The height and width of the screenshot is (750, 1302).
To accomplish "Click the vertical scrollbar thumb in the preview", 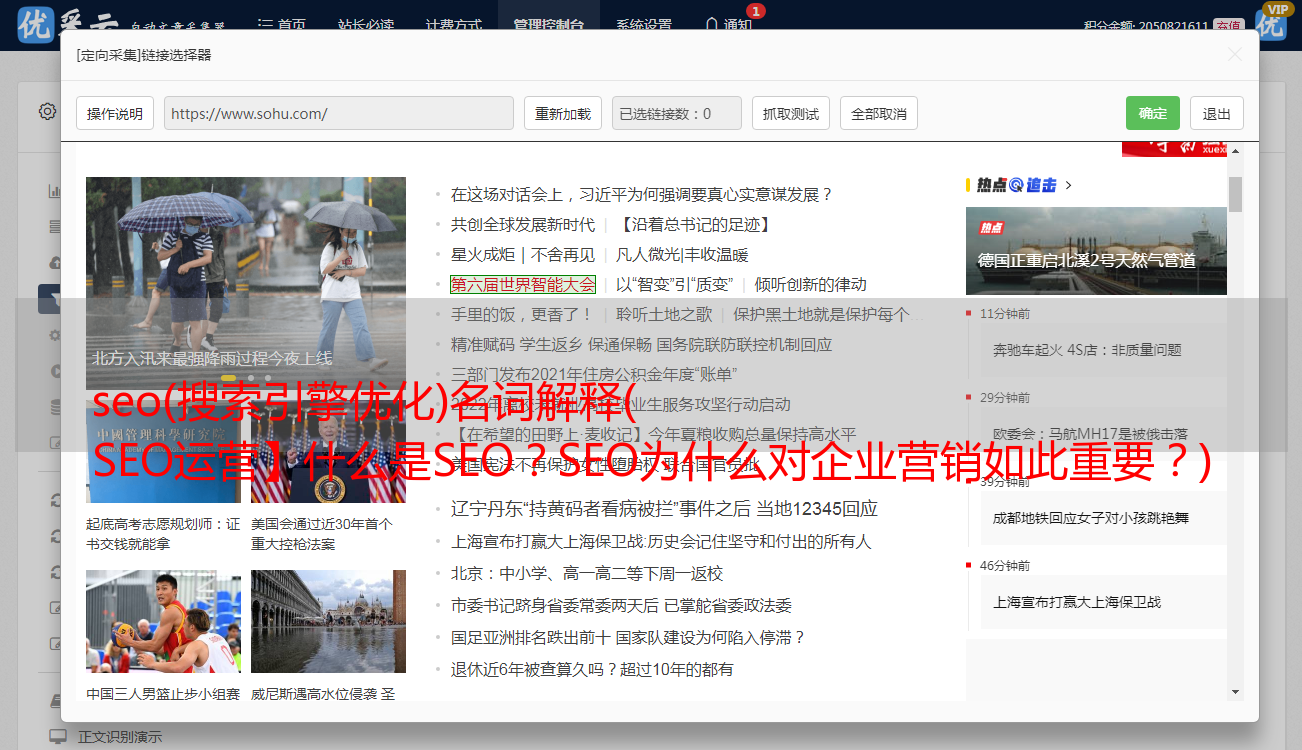I will [x=1235, y=194].
